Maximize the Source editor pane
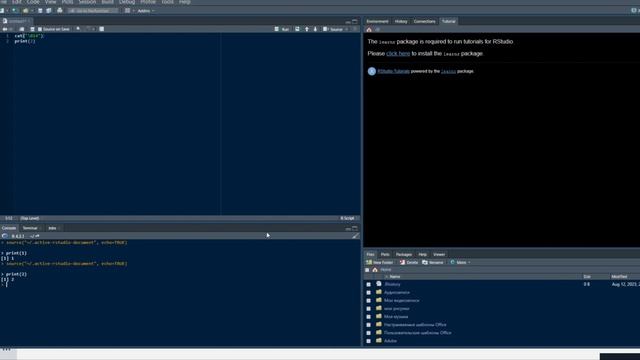 click(x=355, y=21)
